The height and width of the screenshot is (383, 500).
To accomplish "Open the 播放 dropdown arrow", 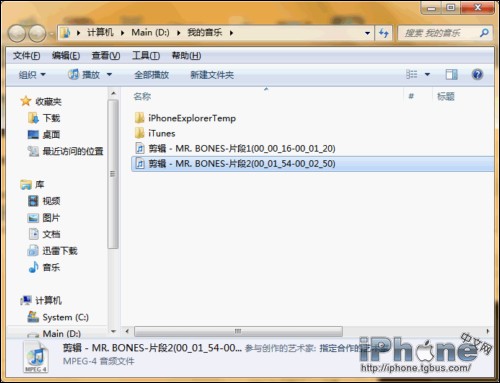I will (x=109, y=75).
